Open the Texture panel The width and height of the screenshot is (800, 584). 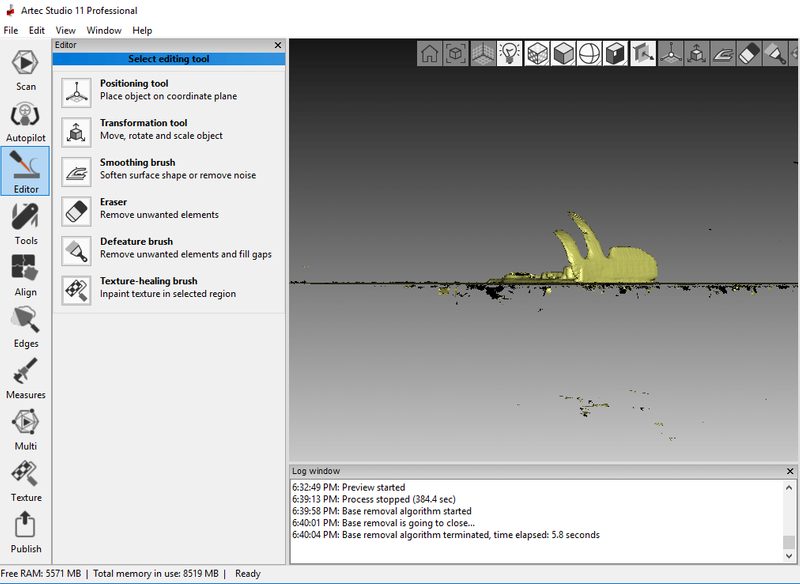pyautogui.click(x=25, y=480)
